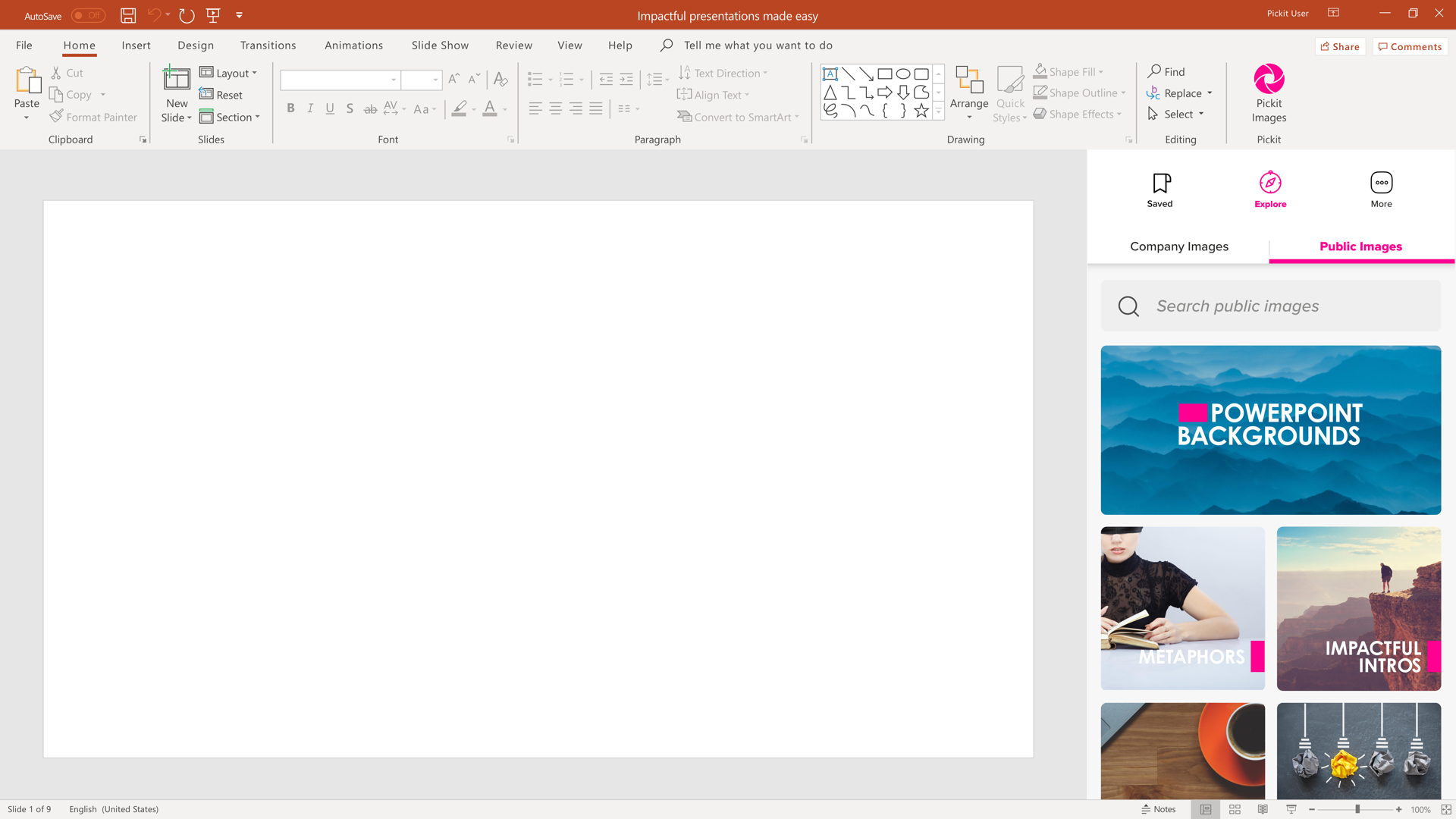Open the Transitions ribbon tab

pyautogui.click(x=268, y=45)
